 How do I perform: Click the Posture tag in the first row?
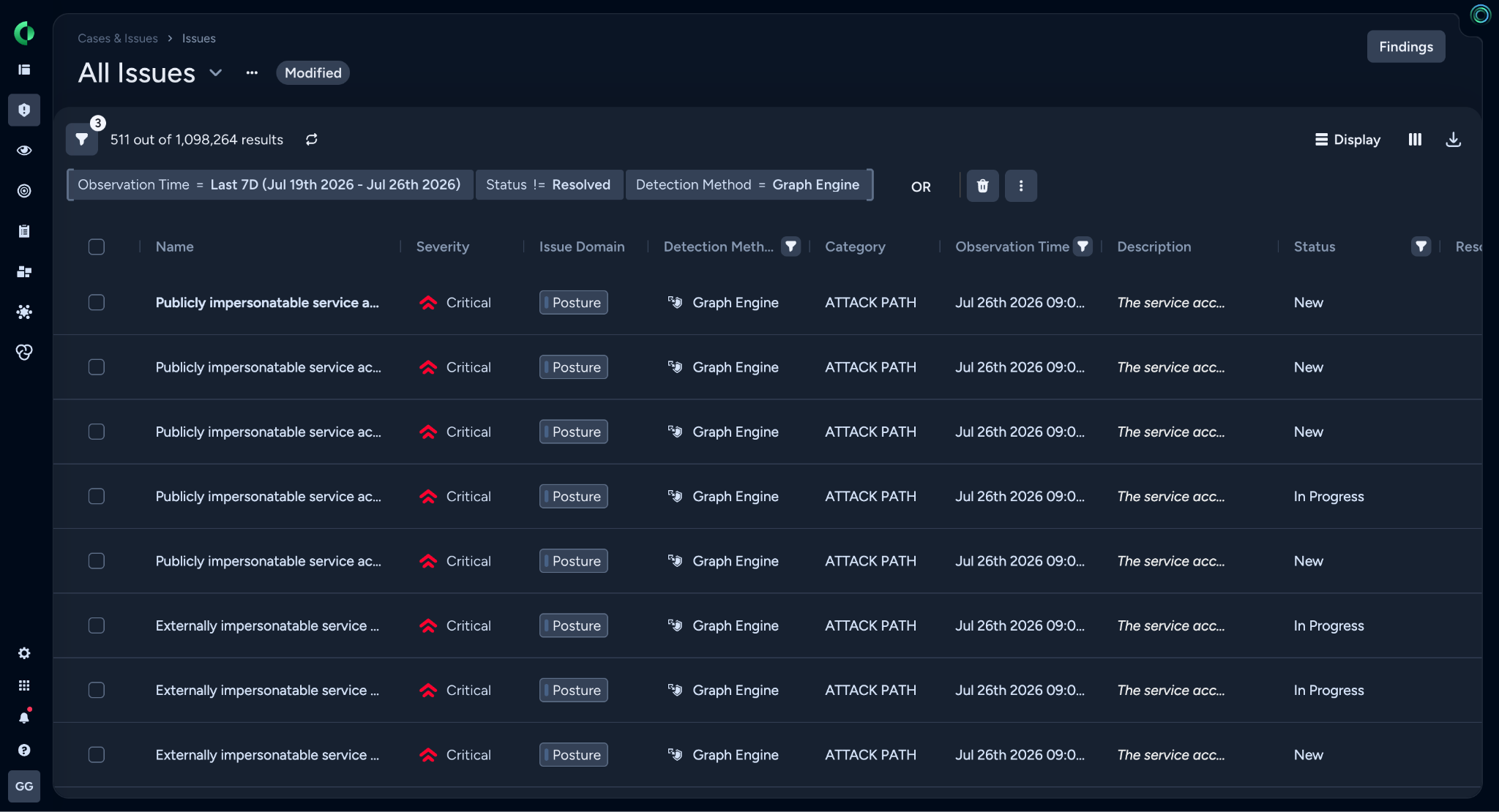click(574, 302)
